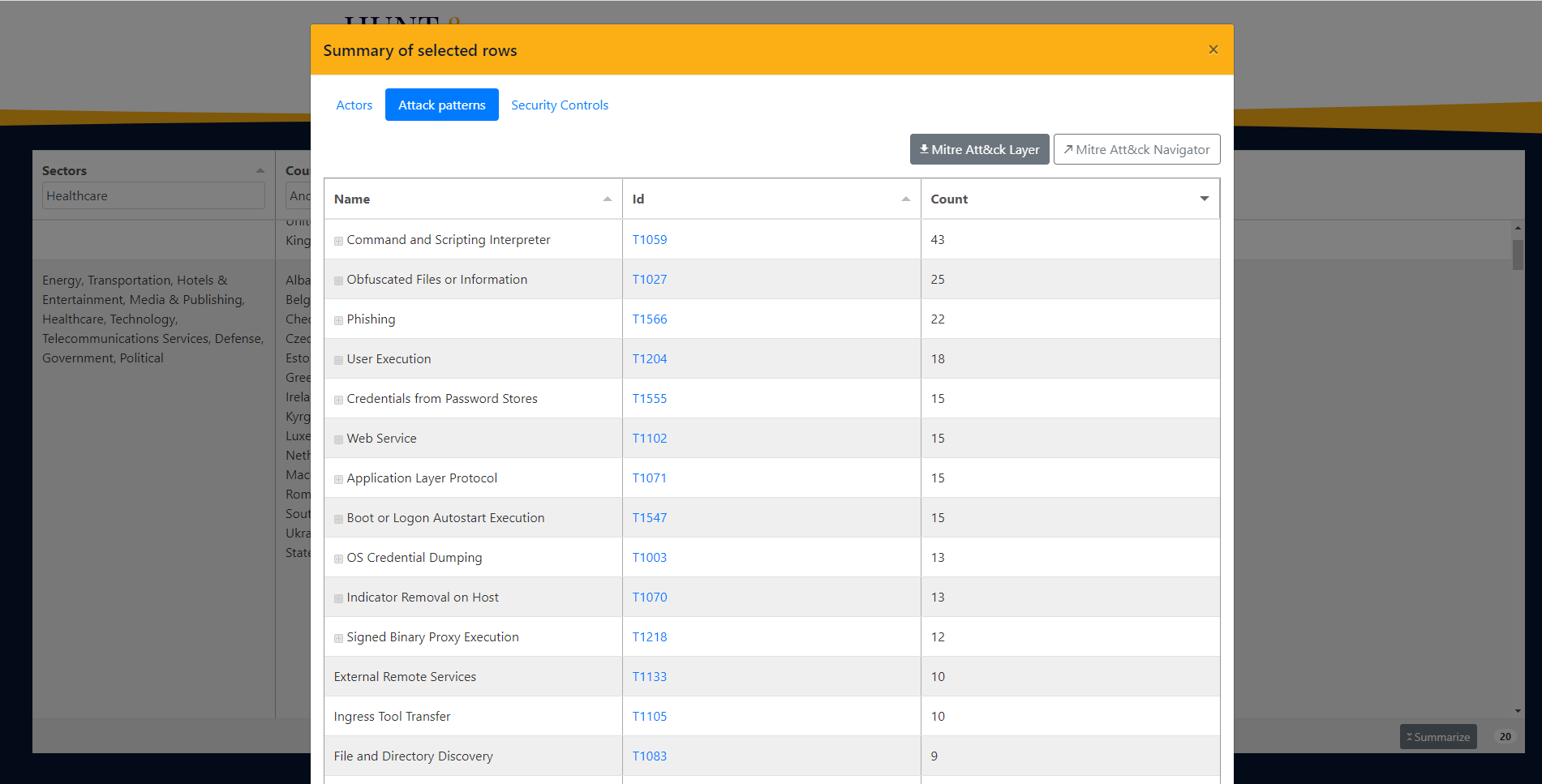Expand the Web Service row
This screenshot has width=1542, height=784.
pyautogui.click(x=338, y=439)
